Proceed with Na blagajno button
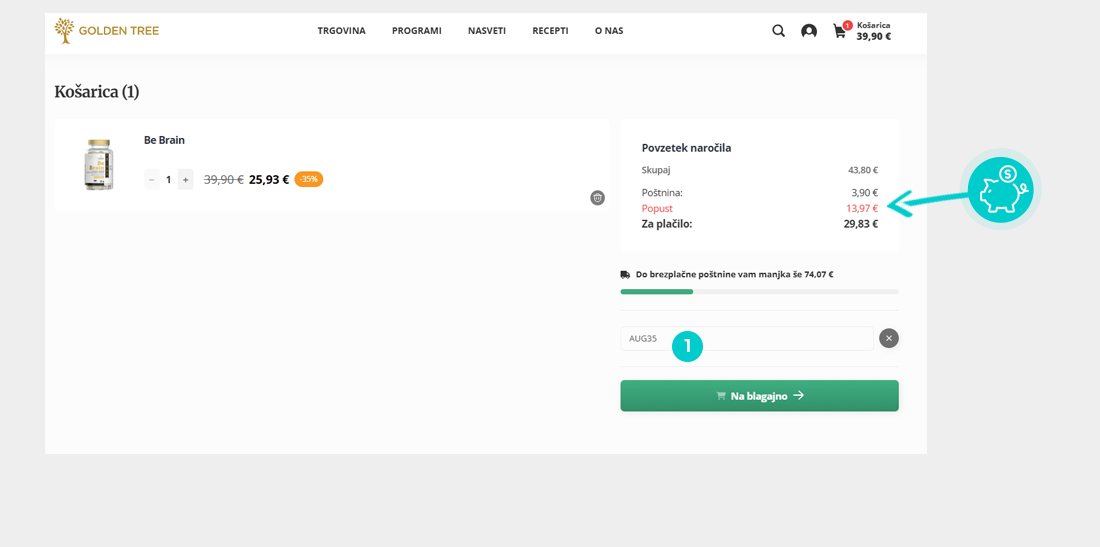 (x=759, y=396)
